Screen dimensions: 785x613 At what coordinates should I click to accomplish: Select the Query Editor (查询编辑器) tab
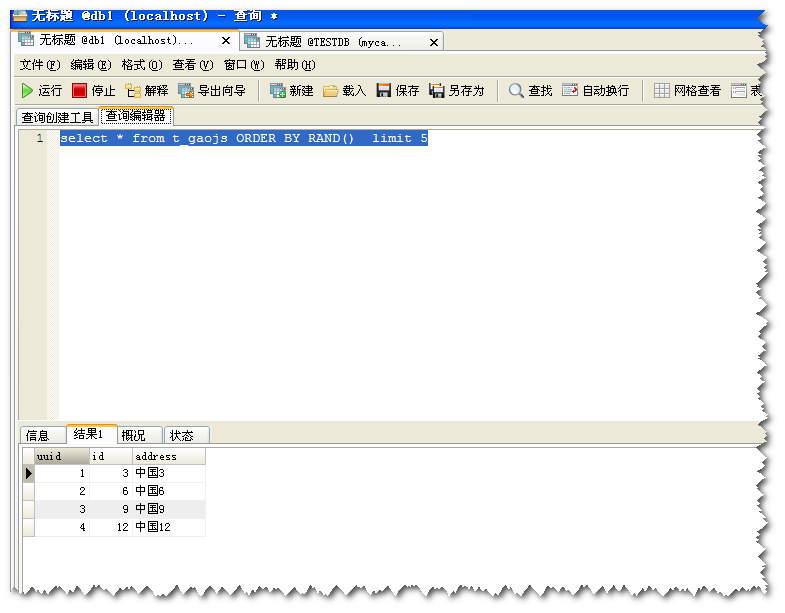tap(136, 116)
